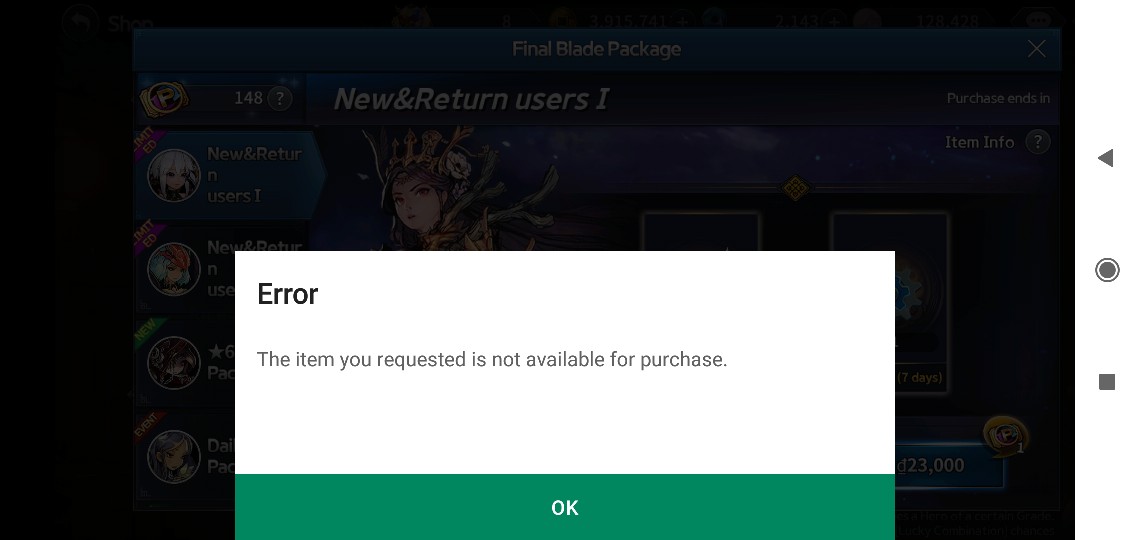Viewport: 1140px width, 540px height.
Task: Tap the Android back navigation triangle
Action: [1106, 158]
